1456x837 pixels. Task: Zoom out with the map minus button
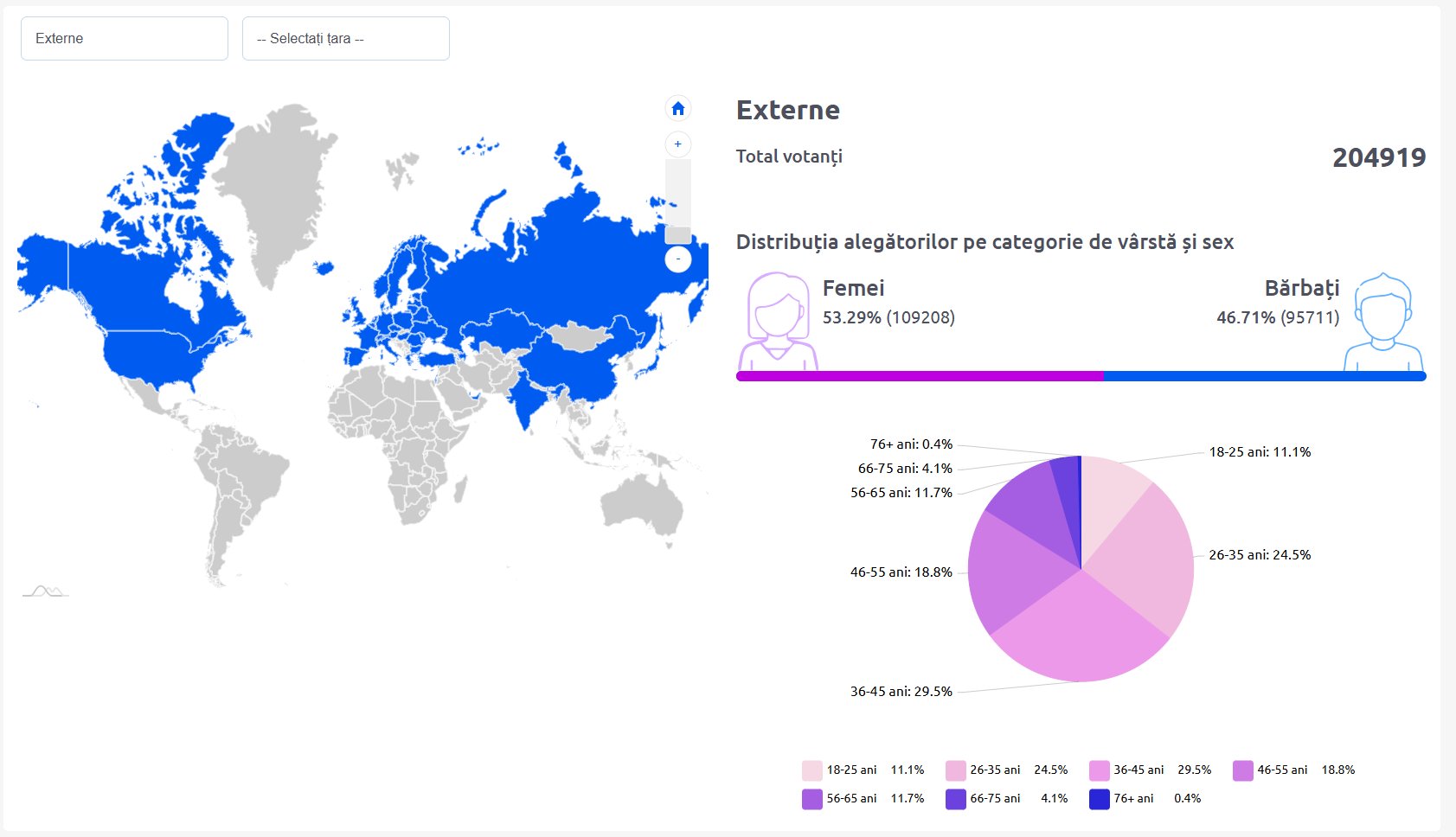678,259
